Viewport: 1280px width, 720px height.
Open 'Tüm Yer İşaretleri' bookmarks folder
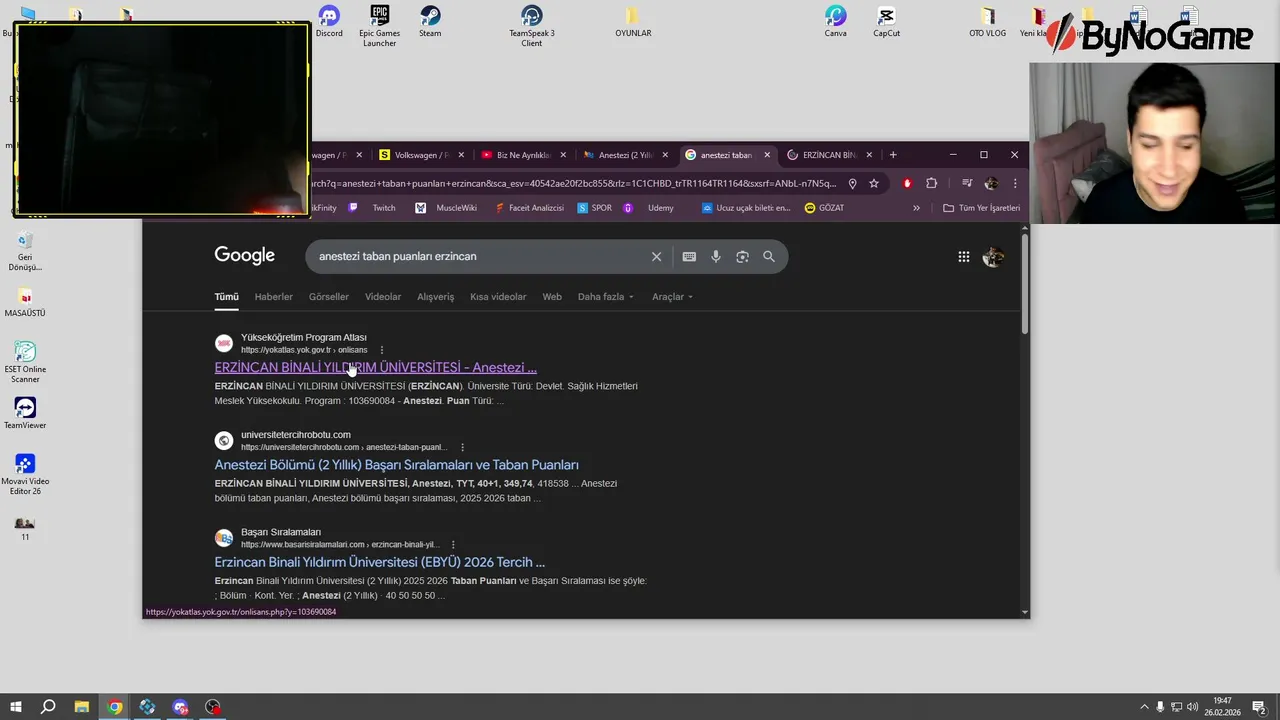tap(981, 208)
